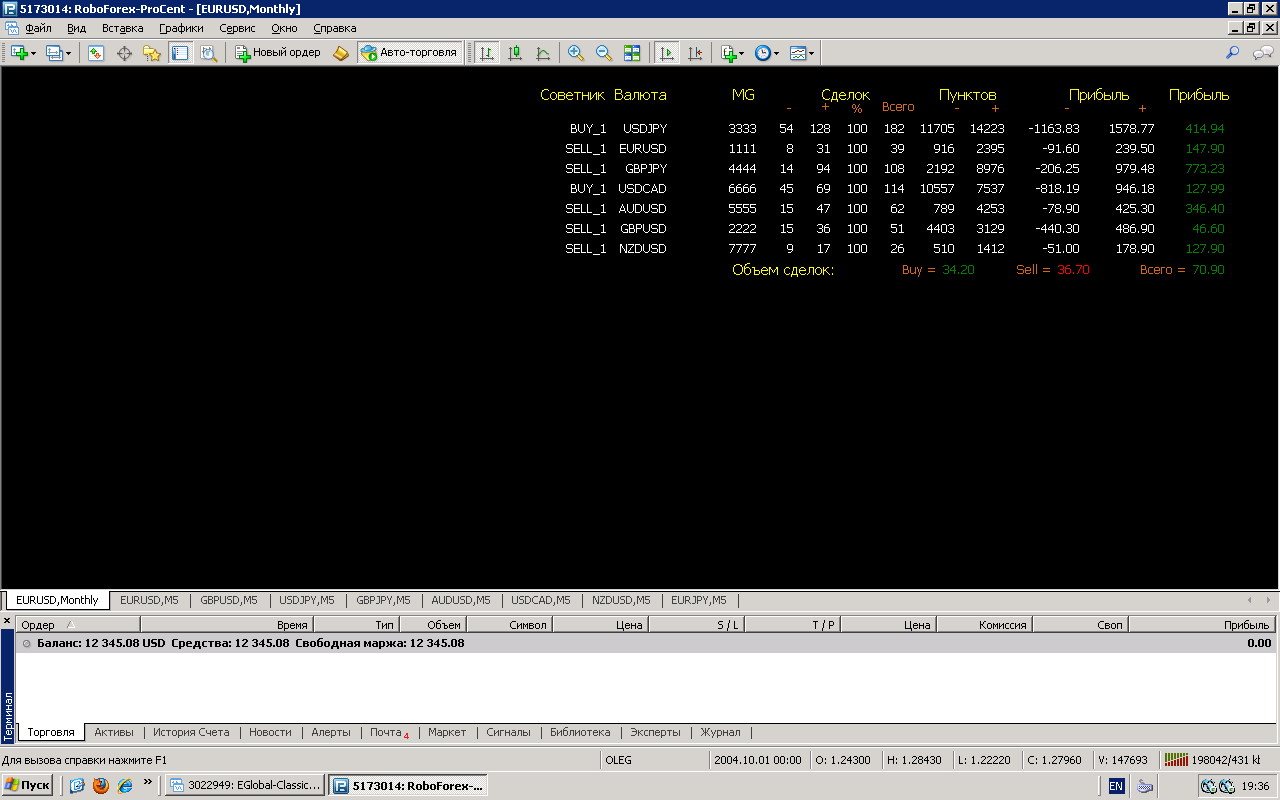Switch chart to bar chart mode
The height and width of the screenshot is (800, 1280).
point(487,53)
